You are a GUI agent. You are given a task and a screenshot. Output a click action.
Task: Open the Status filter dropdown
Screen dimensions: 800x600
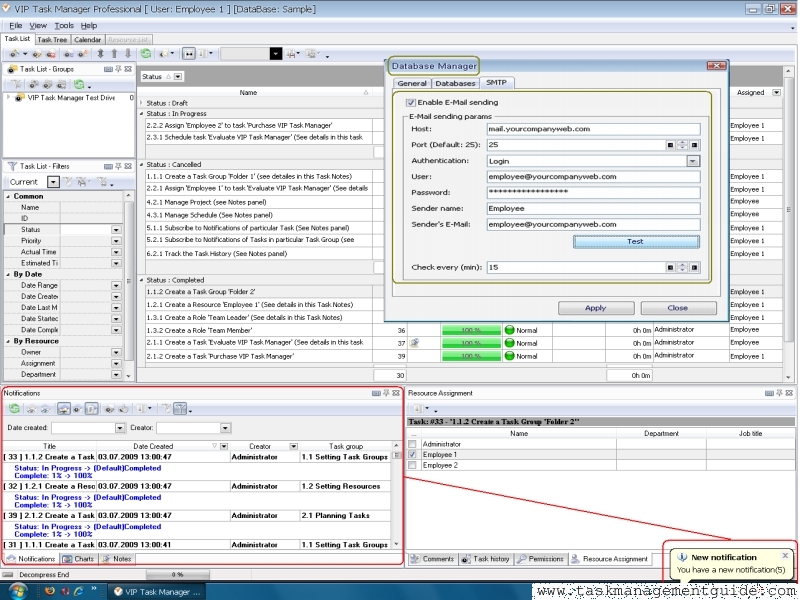click(116, 230)
